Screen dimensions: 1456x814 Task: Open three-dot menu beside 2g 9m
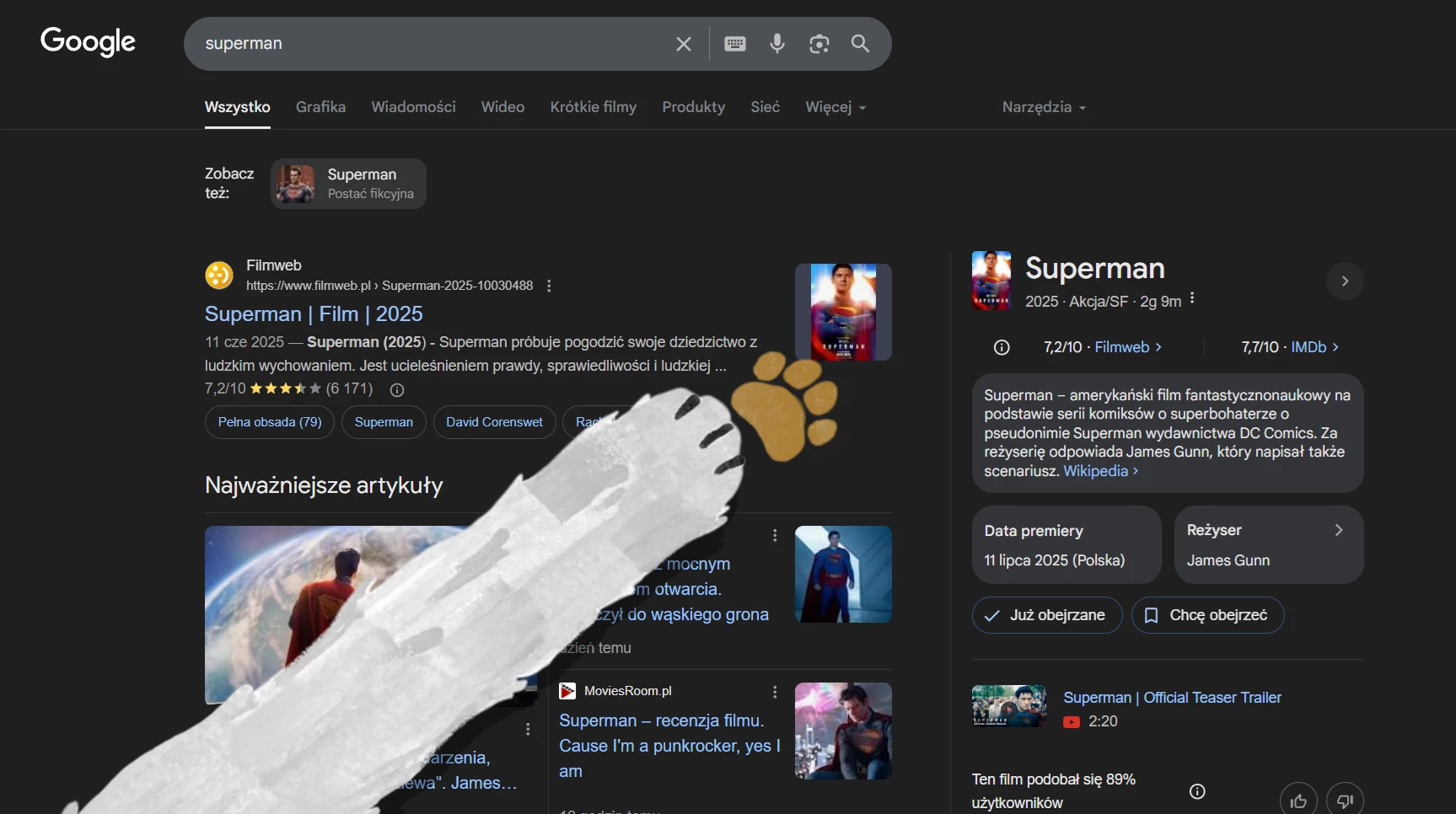coord(1192,298)
